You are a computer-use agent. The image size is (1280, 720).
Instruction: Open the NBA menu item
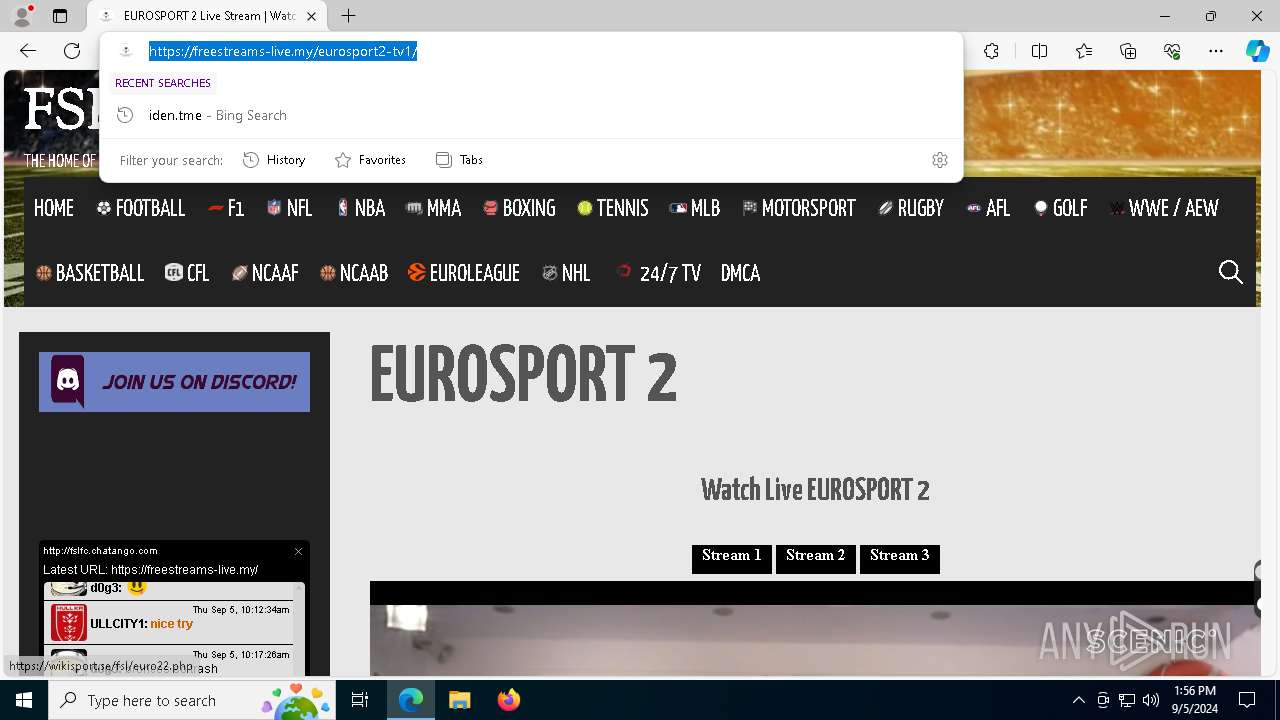361,208
